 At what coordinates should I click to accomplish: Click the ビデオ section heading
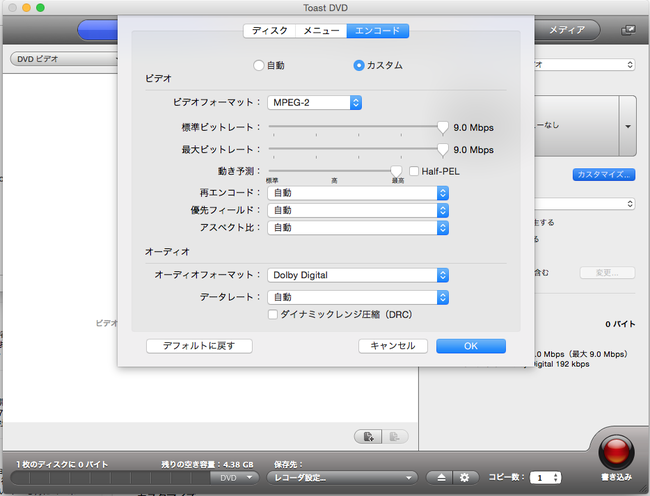point(158,78)
